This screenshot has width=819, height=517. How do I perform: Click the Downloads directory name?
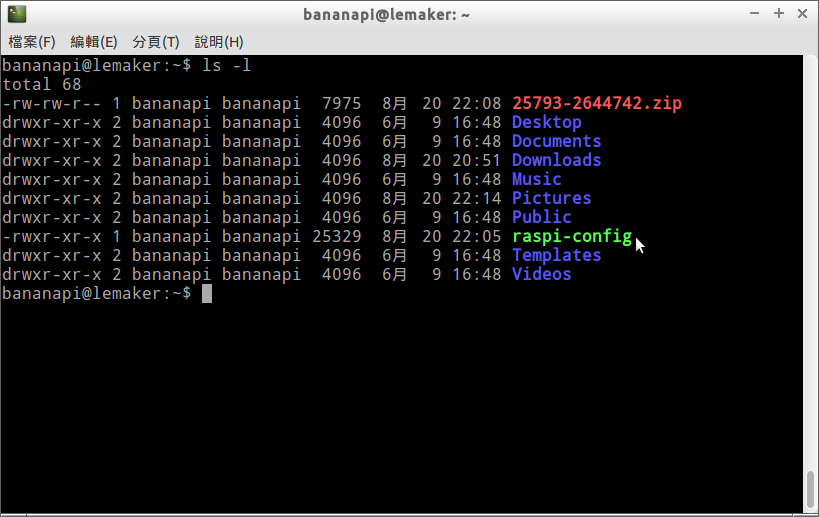point(556,160)
